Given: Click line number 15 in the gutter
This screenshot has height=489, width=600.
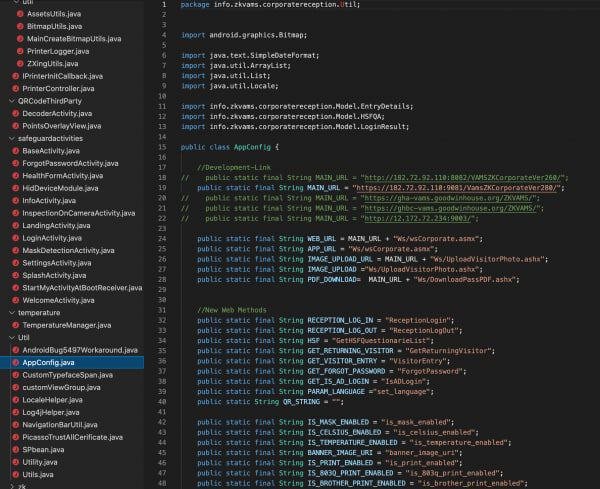Looking at the screenshot, I should [162, 146].
